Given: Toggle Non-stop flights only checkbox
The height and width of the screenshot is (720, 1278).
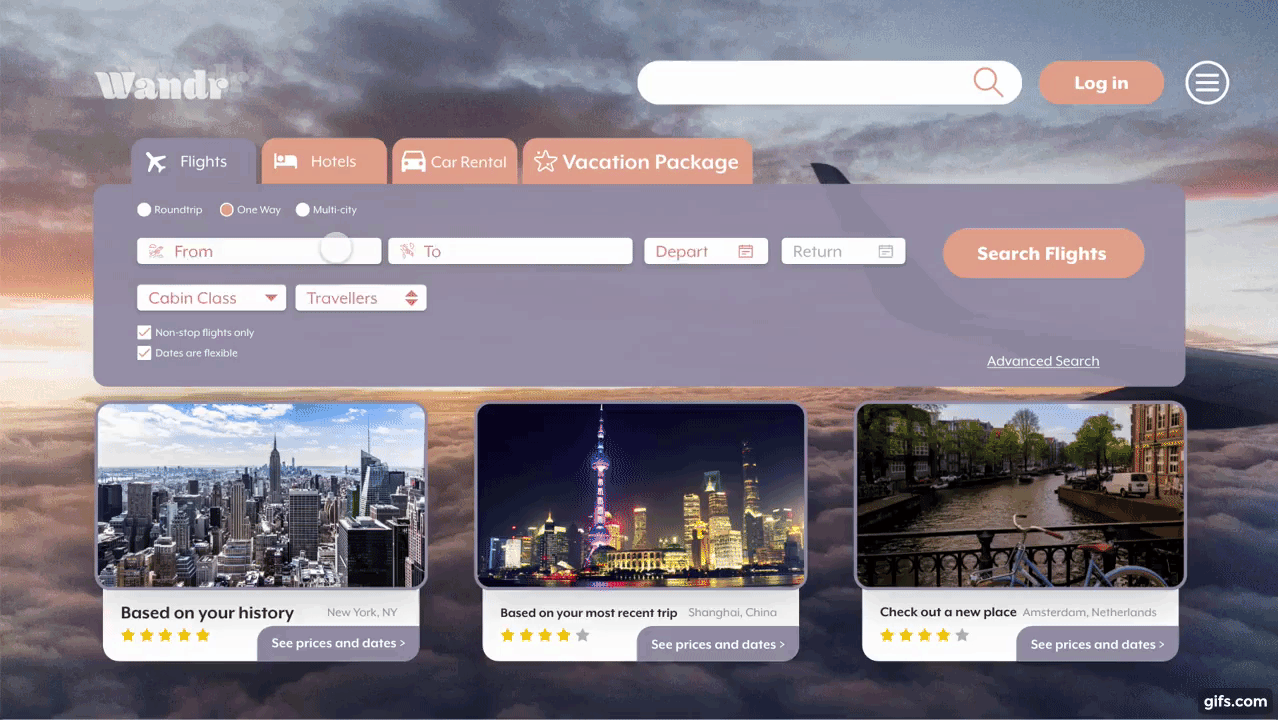Looking at the screenshot, I should pos(144,332).
